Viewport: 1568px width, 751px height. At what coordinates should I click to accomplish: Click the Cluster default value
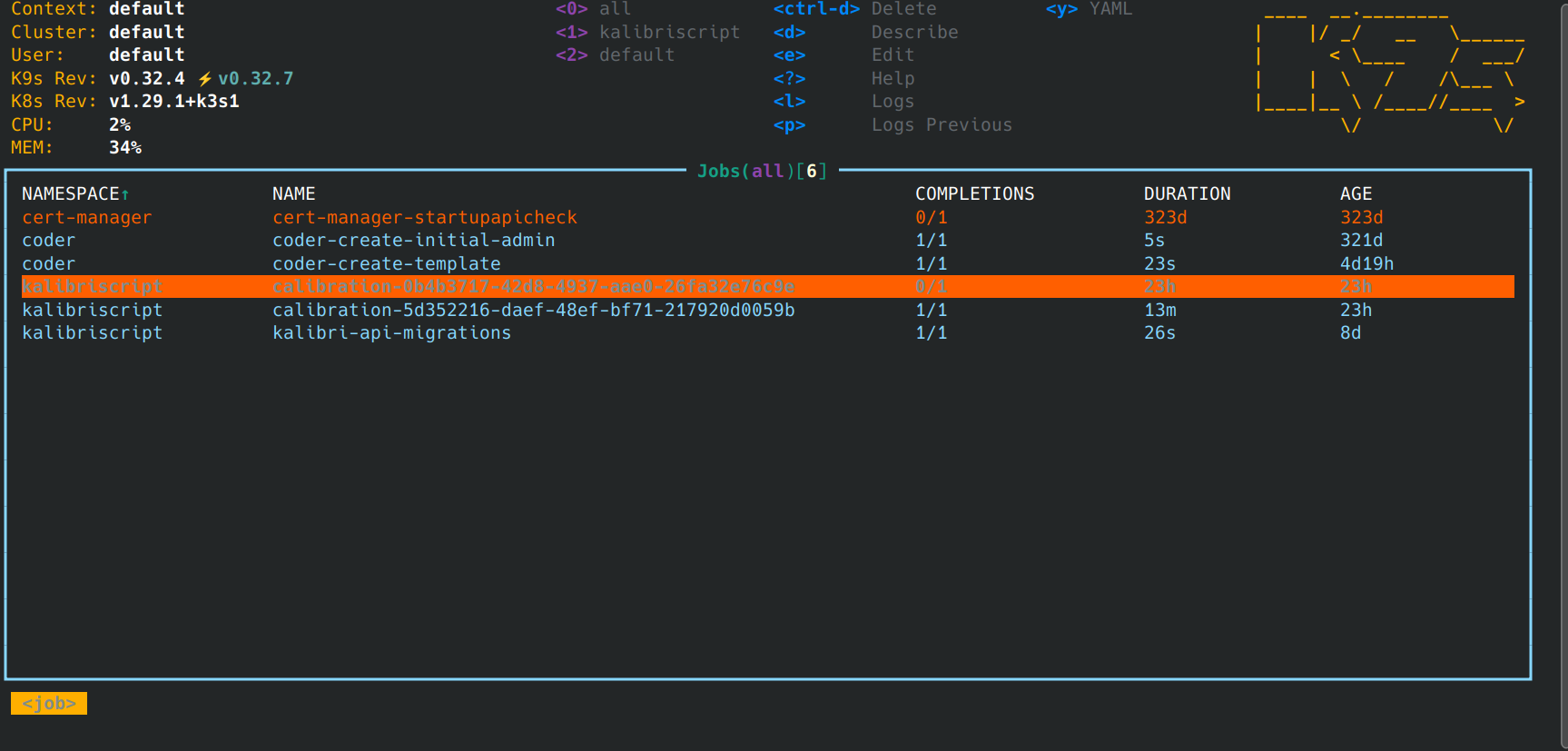point(147,32)
